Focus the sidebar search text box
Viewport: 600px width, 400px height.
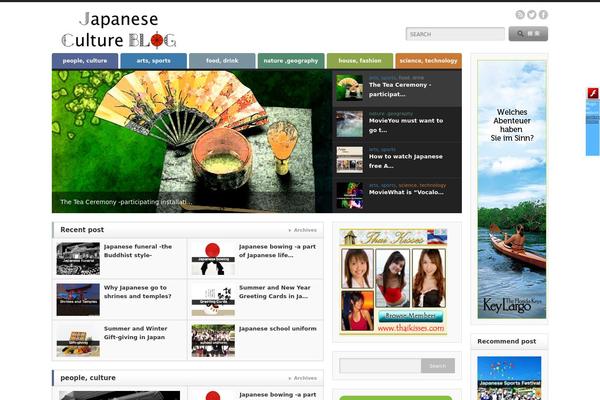tap(380, 366)
